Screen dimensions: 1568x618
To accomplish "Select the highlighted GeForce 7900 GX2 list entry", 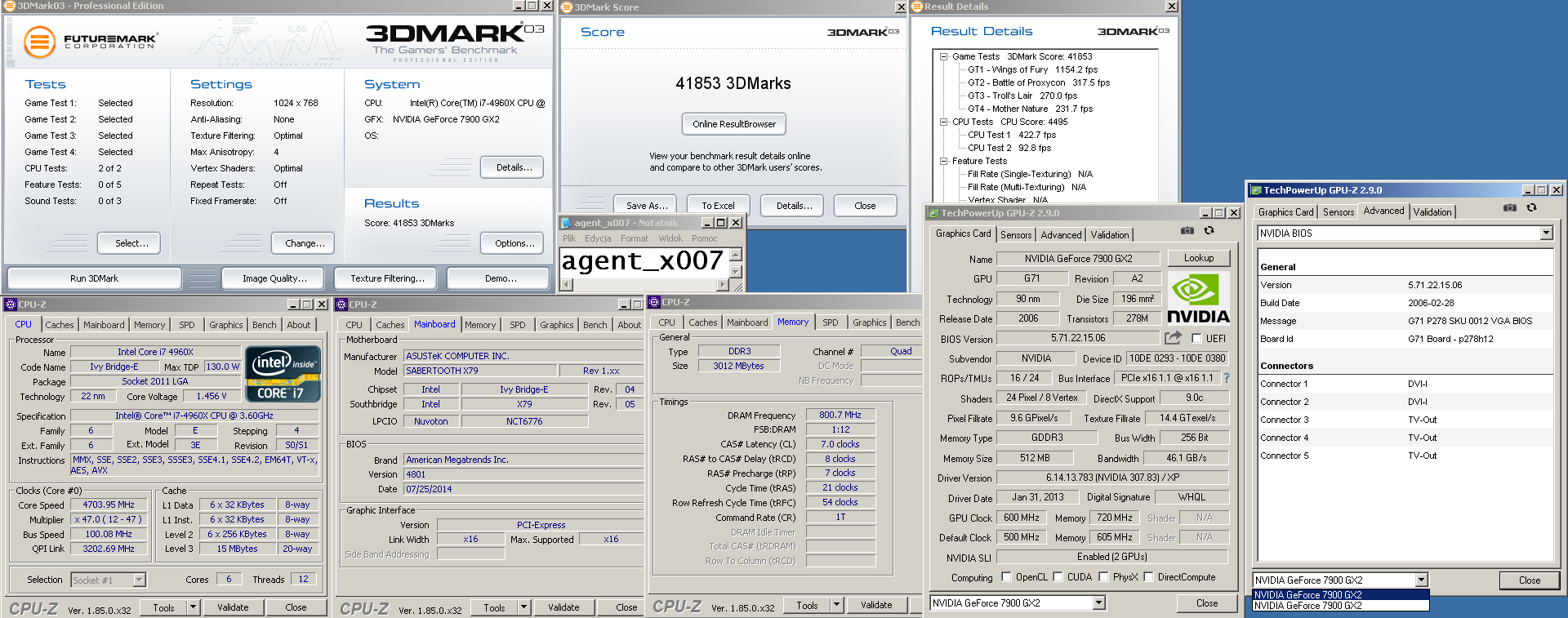I will pos(1341,595).
